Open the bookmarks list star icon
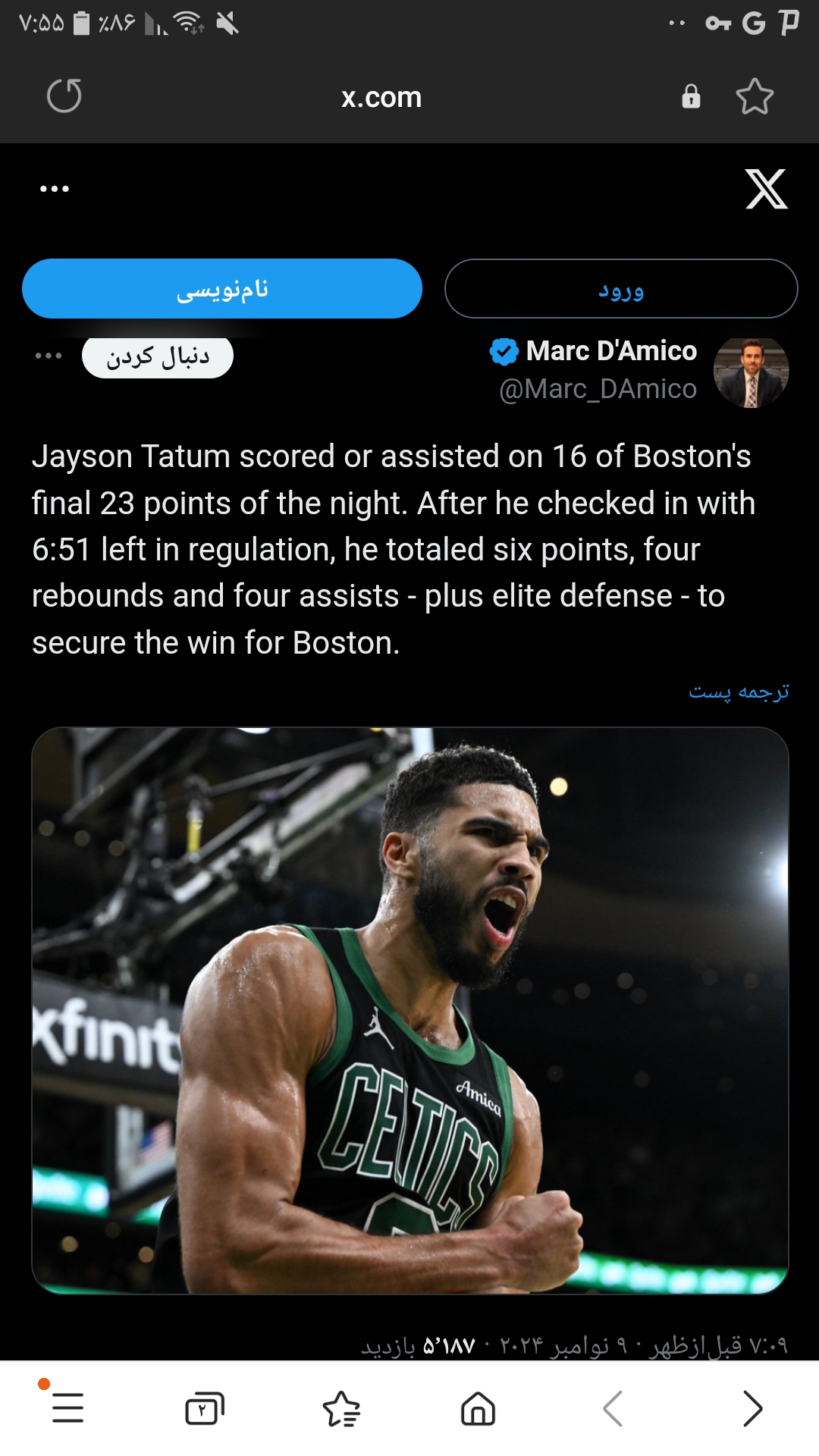 (341, 1408)
